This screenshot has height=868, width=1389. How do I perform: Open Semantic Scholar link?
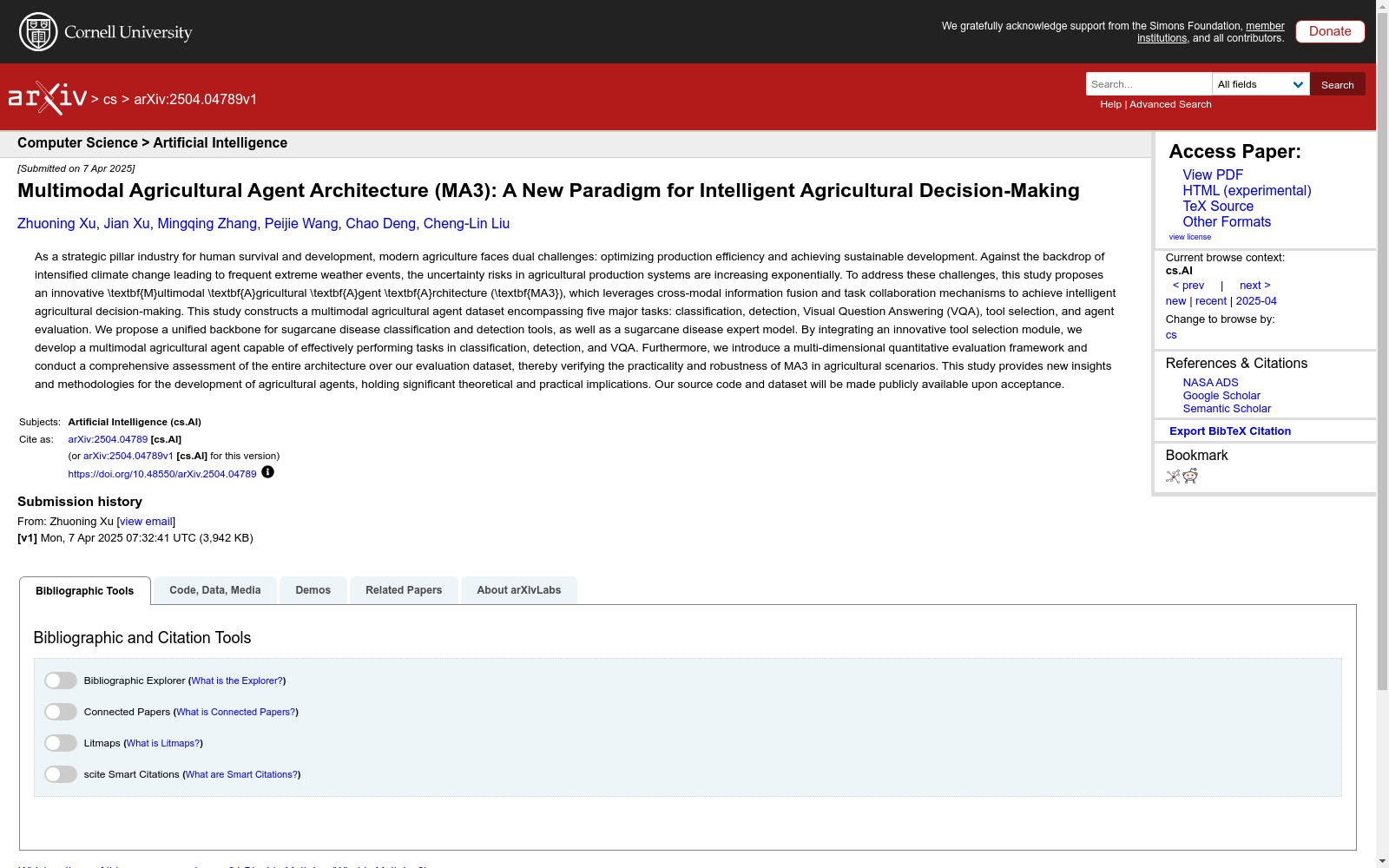pos(1227,409)
